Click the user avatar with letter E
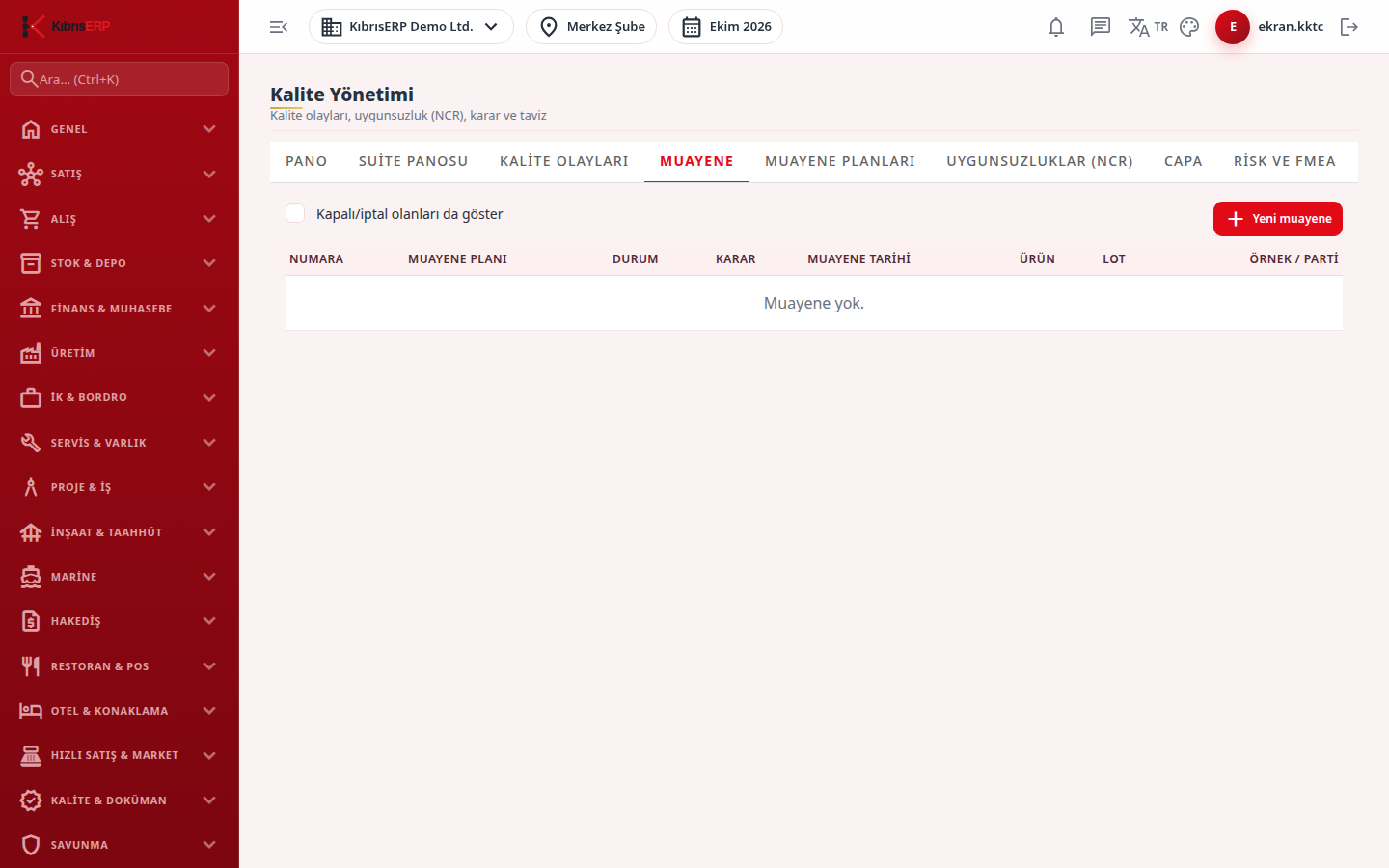Viewport: 1389px width, 868px height. 1233,27
